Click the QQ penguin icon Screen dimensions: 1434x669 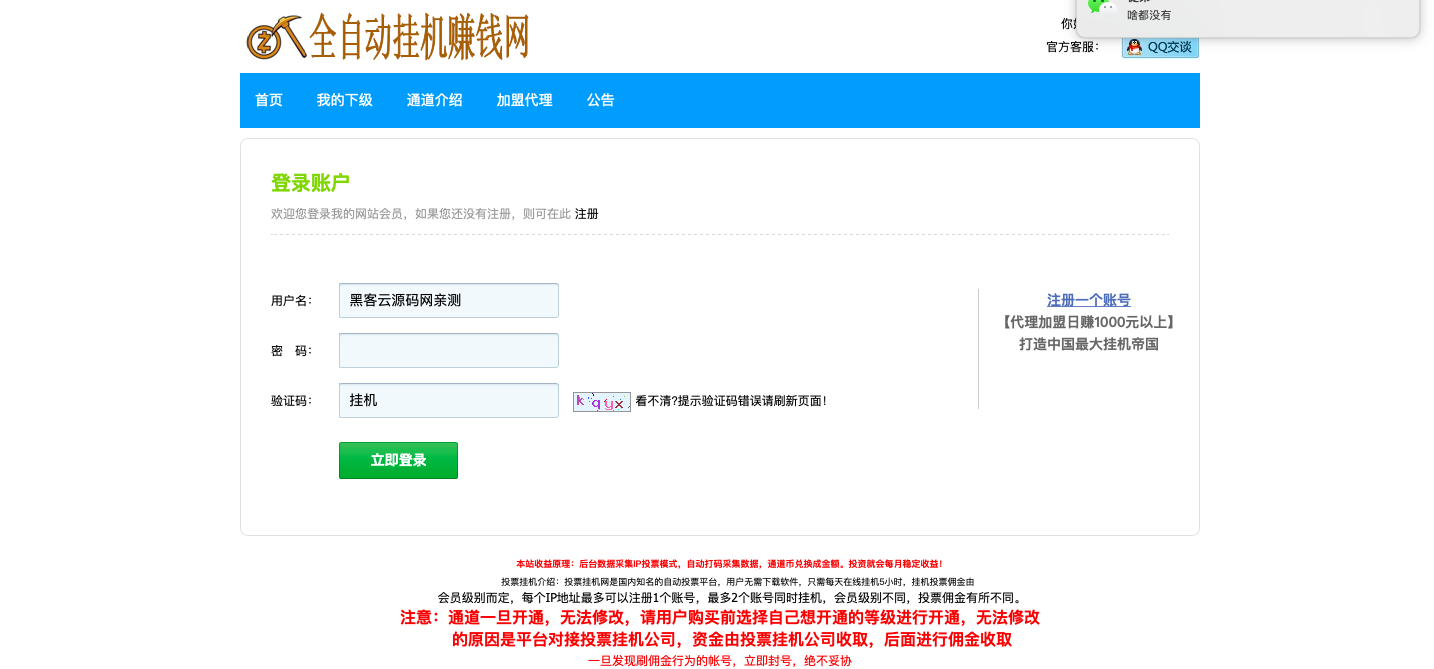pos(1134,47)
